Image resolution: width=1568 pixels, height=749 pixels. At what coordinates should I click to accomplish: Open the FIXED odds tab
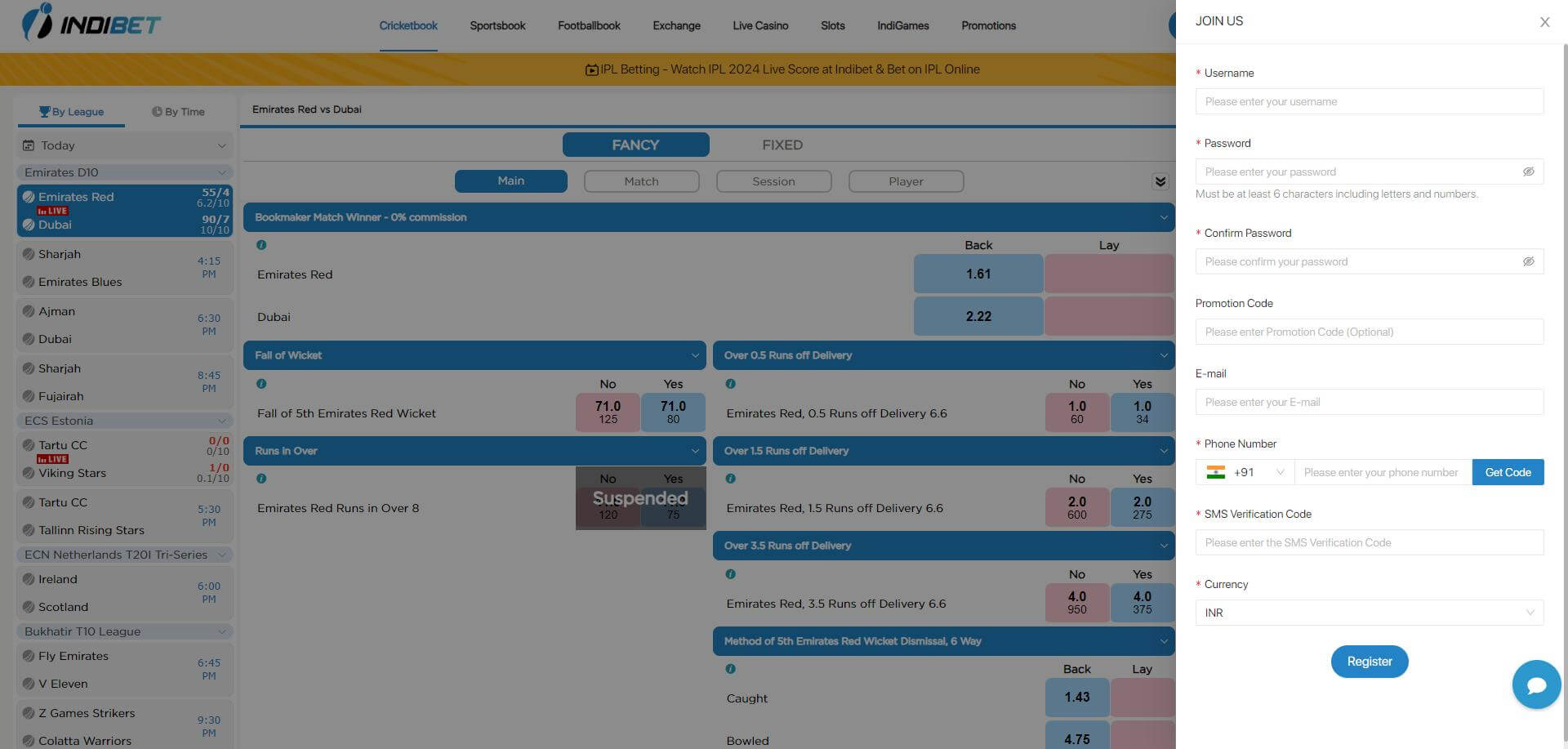click(782, 145)
